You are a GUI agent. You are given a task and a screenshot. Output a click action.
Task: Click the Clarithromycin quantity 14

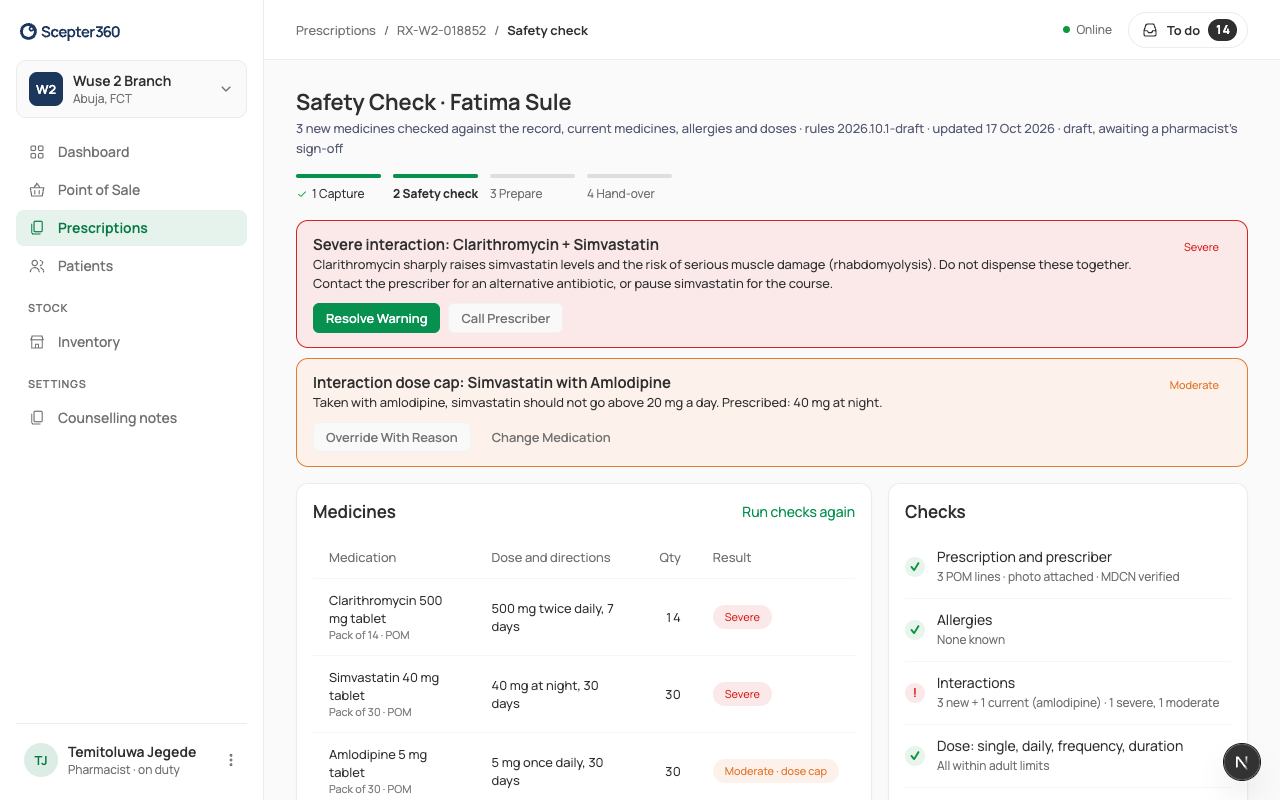click(x=673, y=617)
